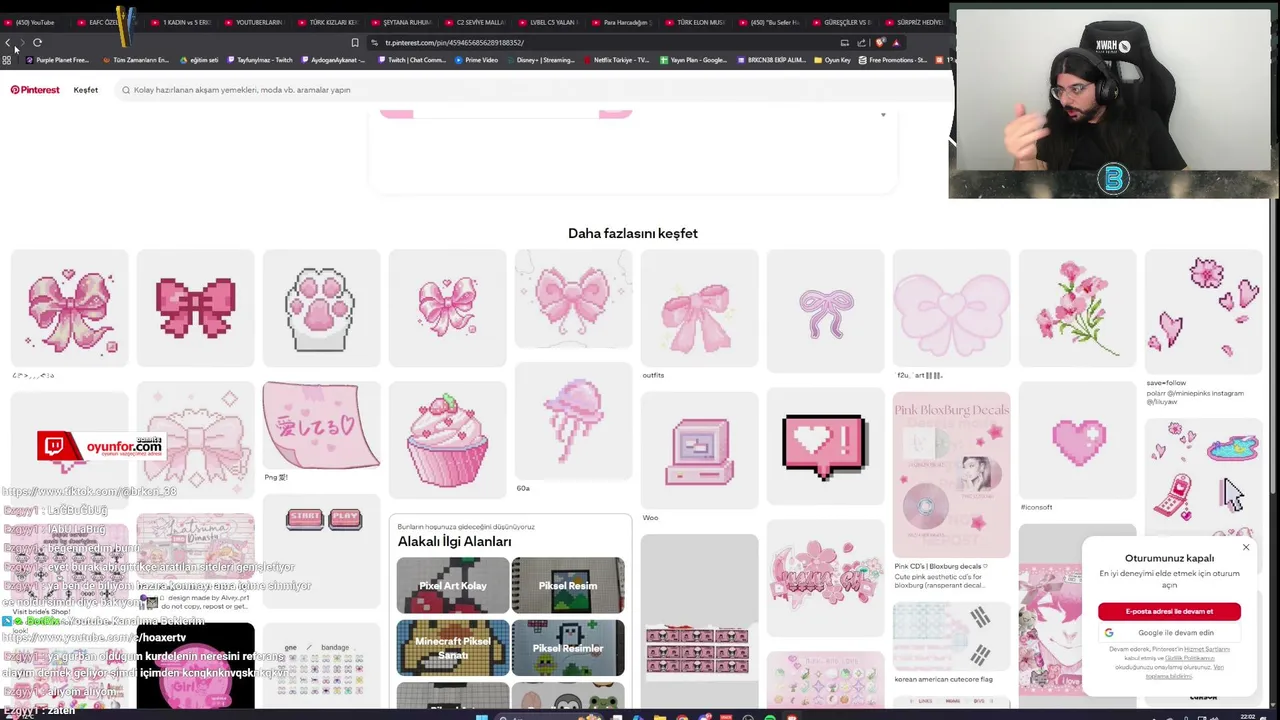Open the browser apps grid icon in the bookmarks bar
Screen dimensions: 1280x720
click(7, 60)
